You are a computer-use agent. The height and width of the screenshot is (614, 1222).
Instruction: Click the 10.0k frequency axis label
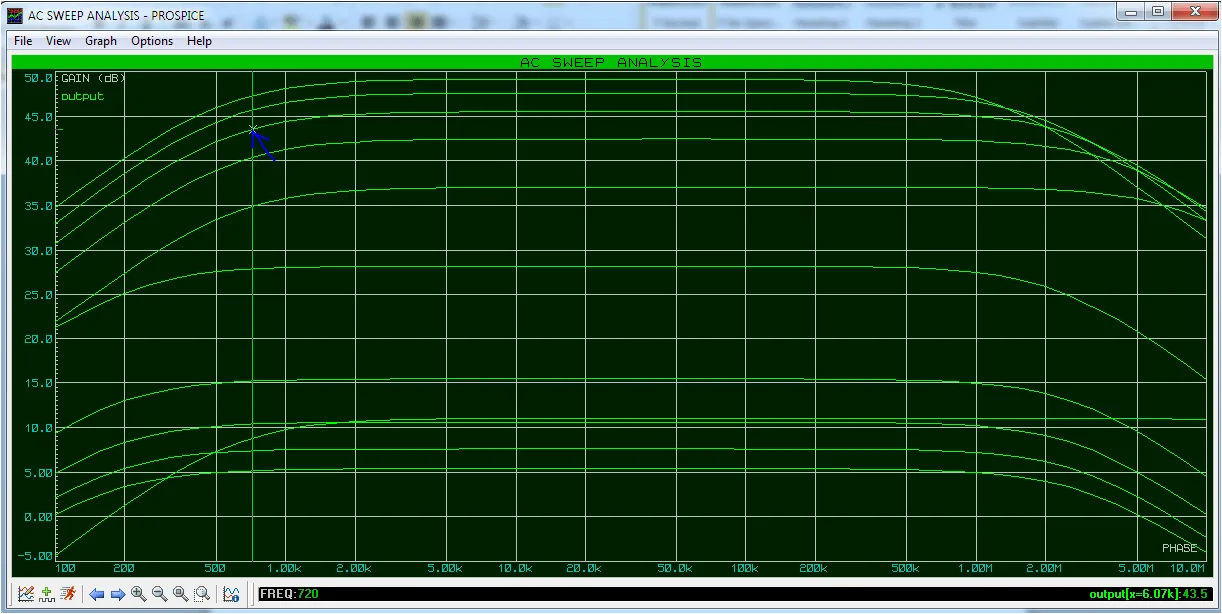point(514,568)
